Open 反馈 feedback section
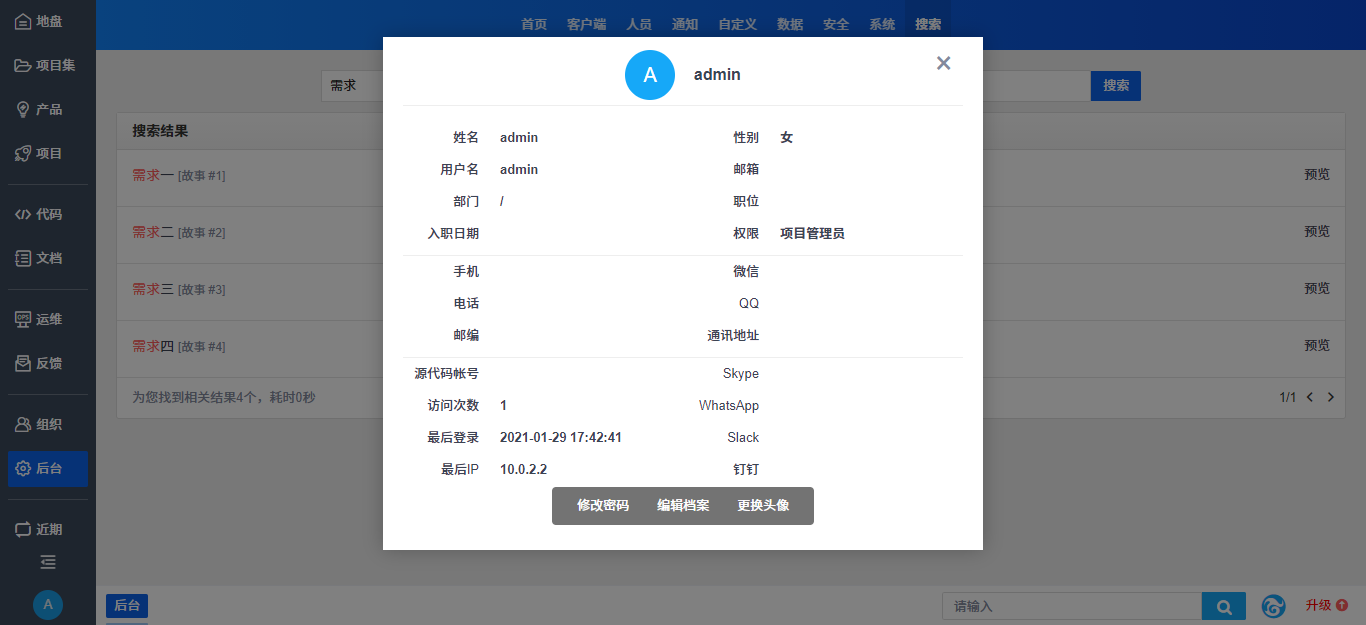This screenshot has height=625, width=1366. tap(47, 363)
